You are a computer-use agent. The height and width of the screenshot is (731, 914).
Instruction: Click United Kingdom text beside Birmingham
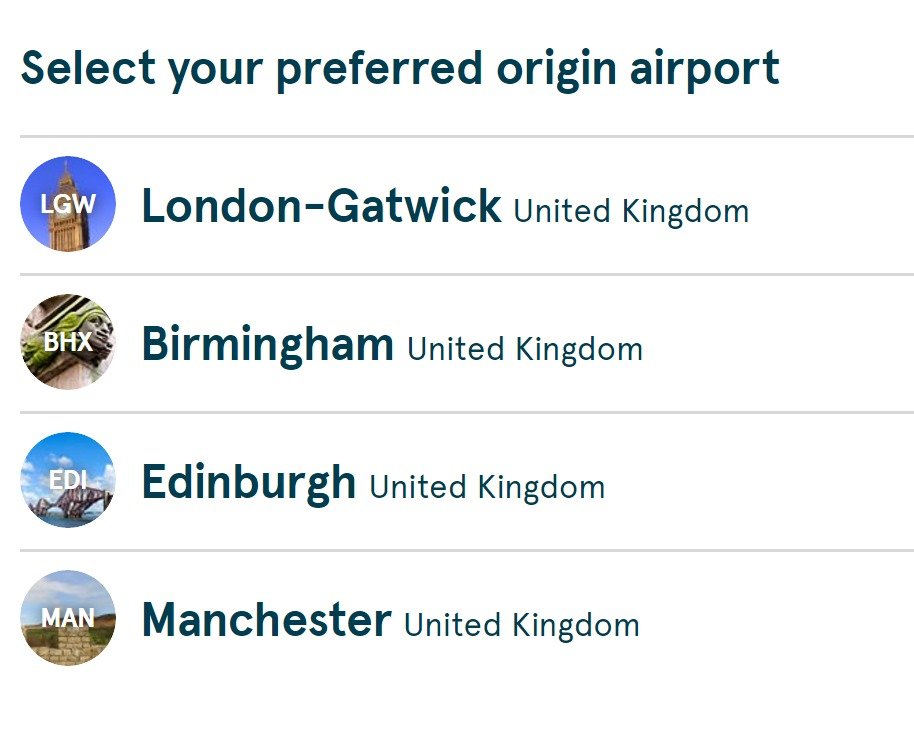click(525, 350)
